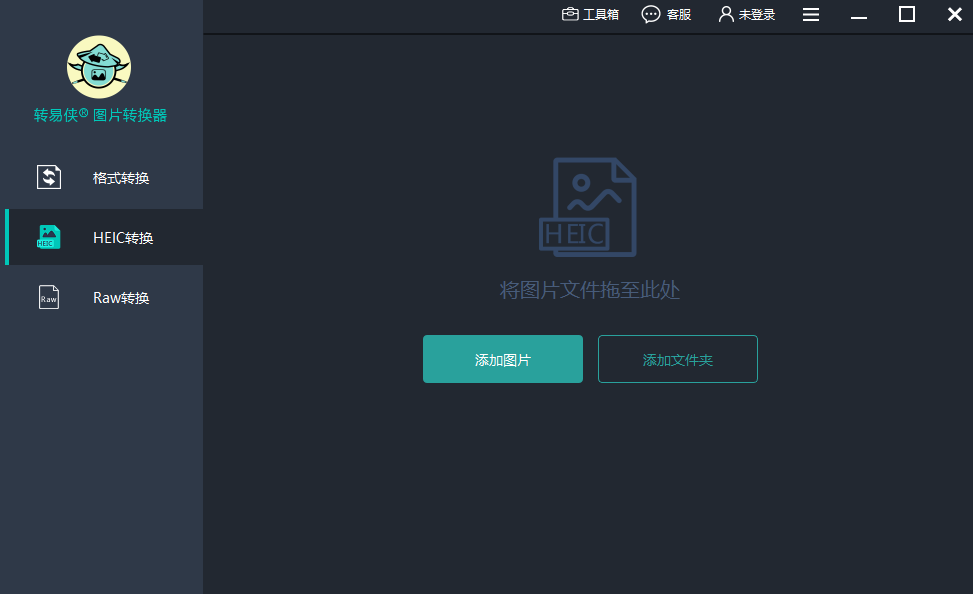Open 客服 customer service label
The height and width of the screenshot is (594, 973).
(x=679, y=14)
